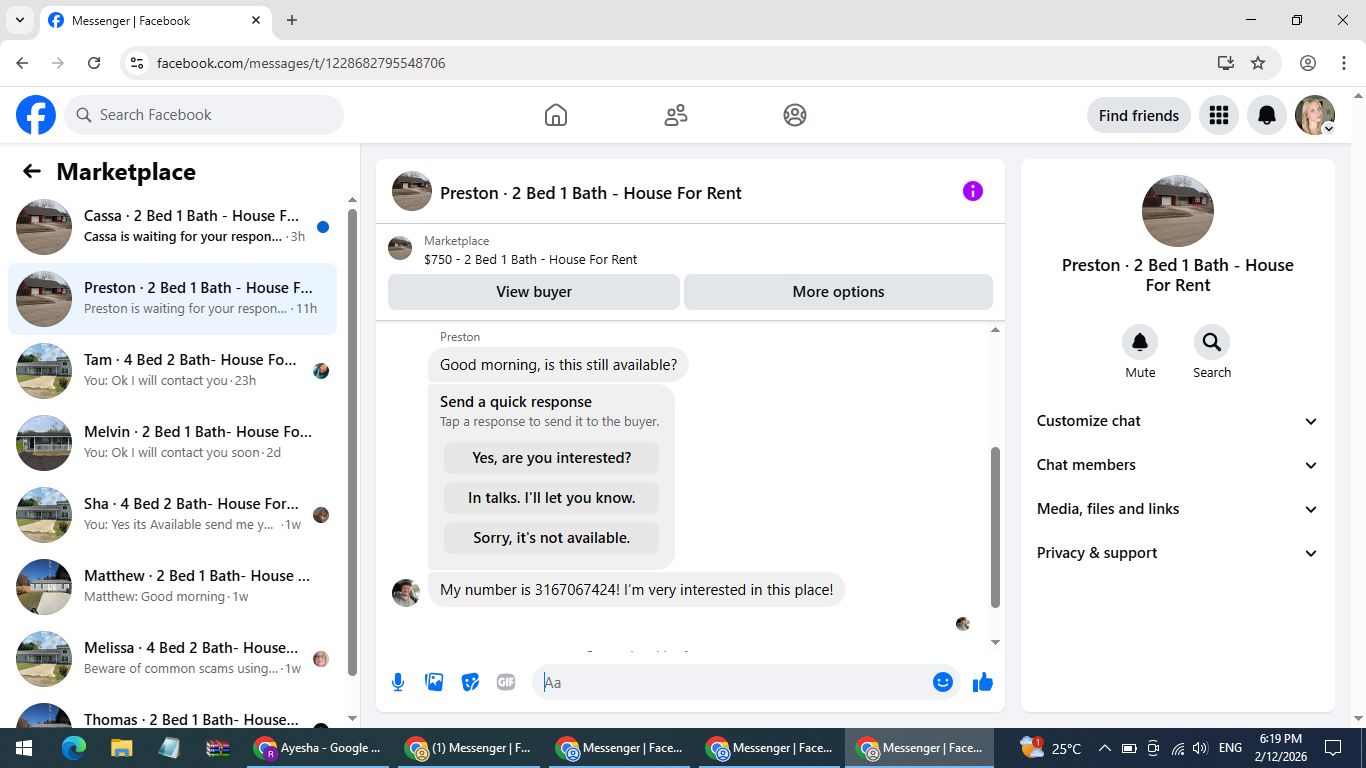
Task: Open the Windows Start menu
Action: click(24, 748)
